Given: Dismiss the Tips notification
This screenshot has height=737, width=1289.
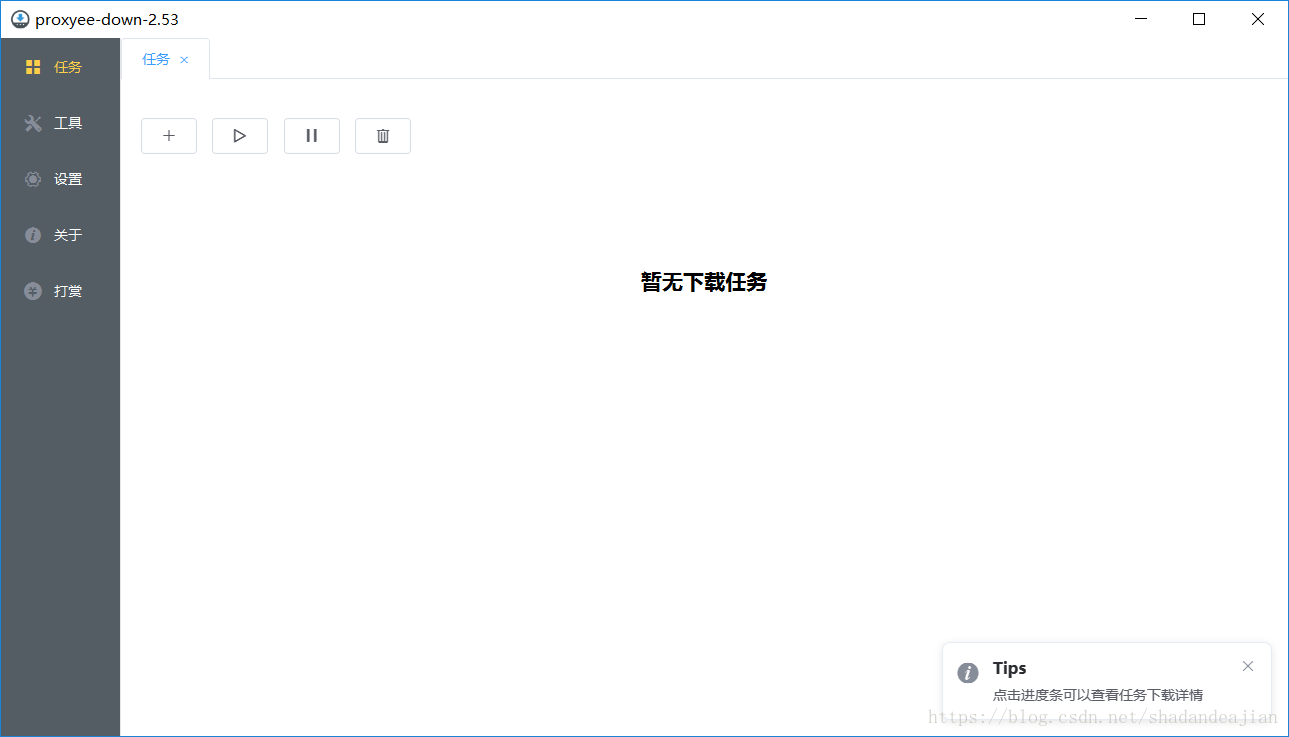Looking at the screenshot, I should coord(1247,665).
